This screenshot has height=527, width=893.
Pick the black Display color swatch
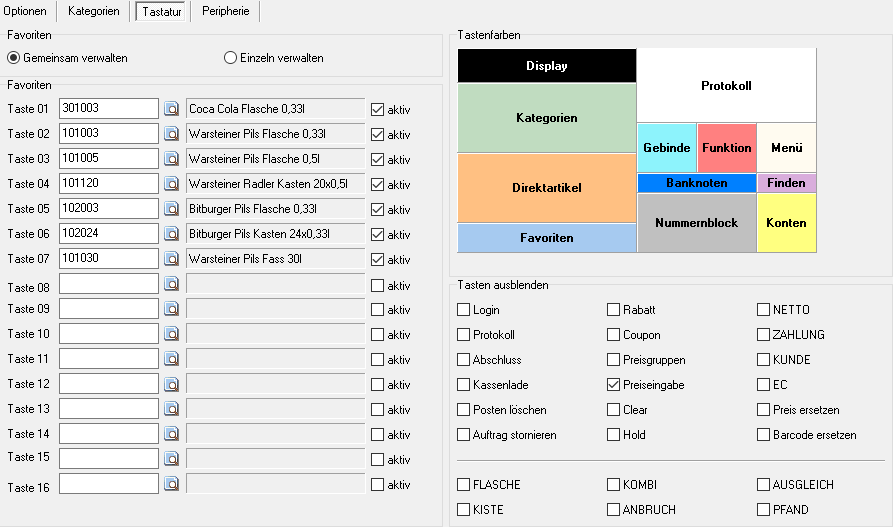(547, 66)
